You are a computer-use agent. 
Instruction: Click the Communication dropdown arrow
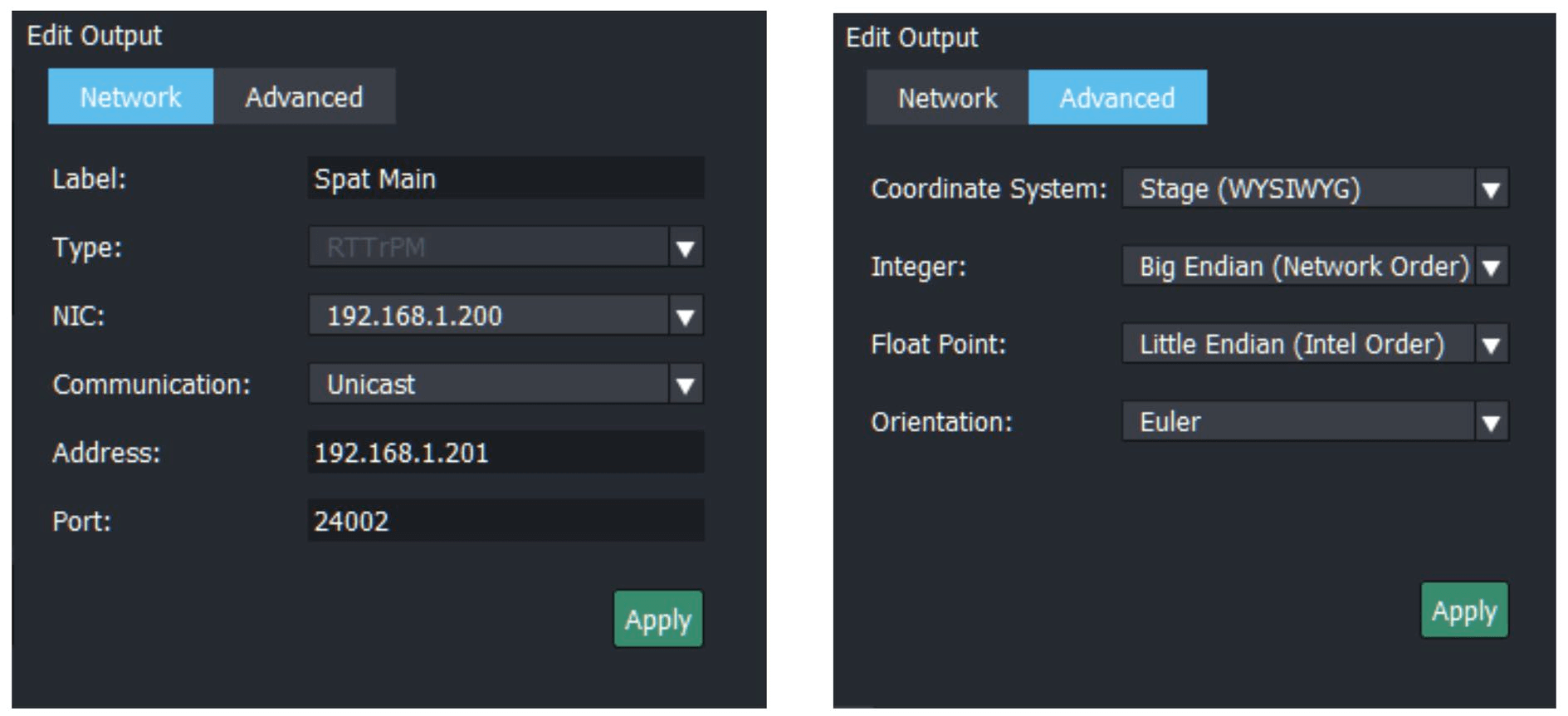(686, 385)
